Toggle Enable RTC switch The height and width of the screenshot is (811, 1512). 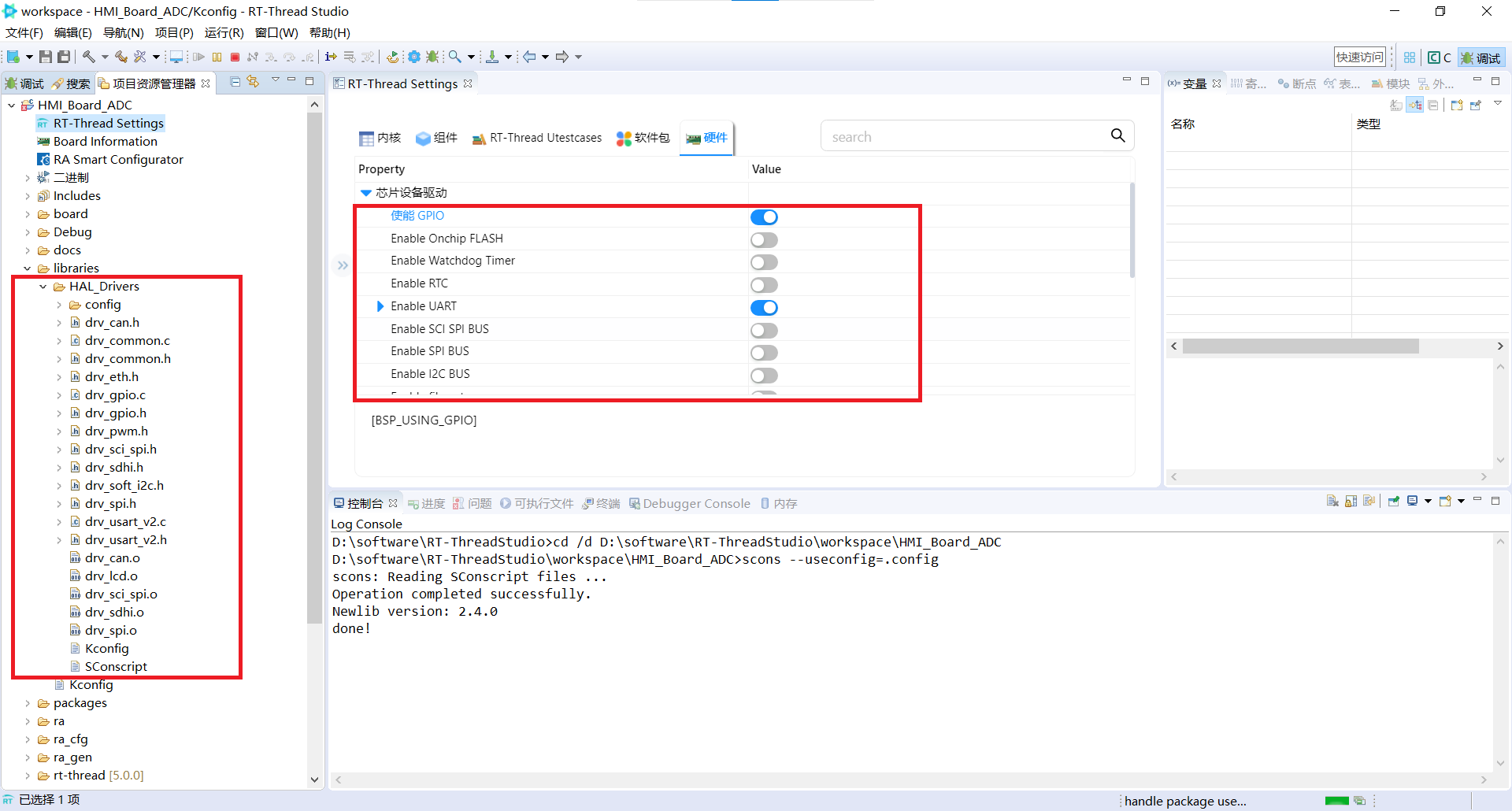[x=764, y=285]
